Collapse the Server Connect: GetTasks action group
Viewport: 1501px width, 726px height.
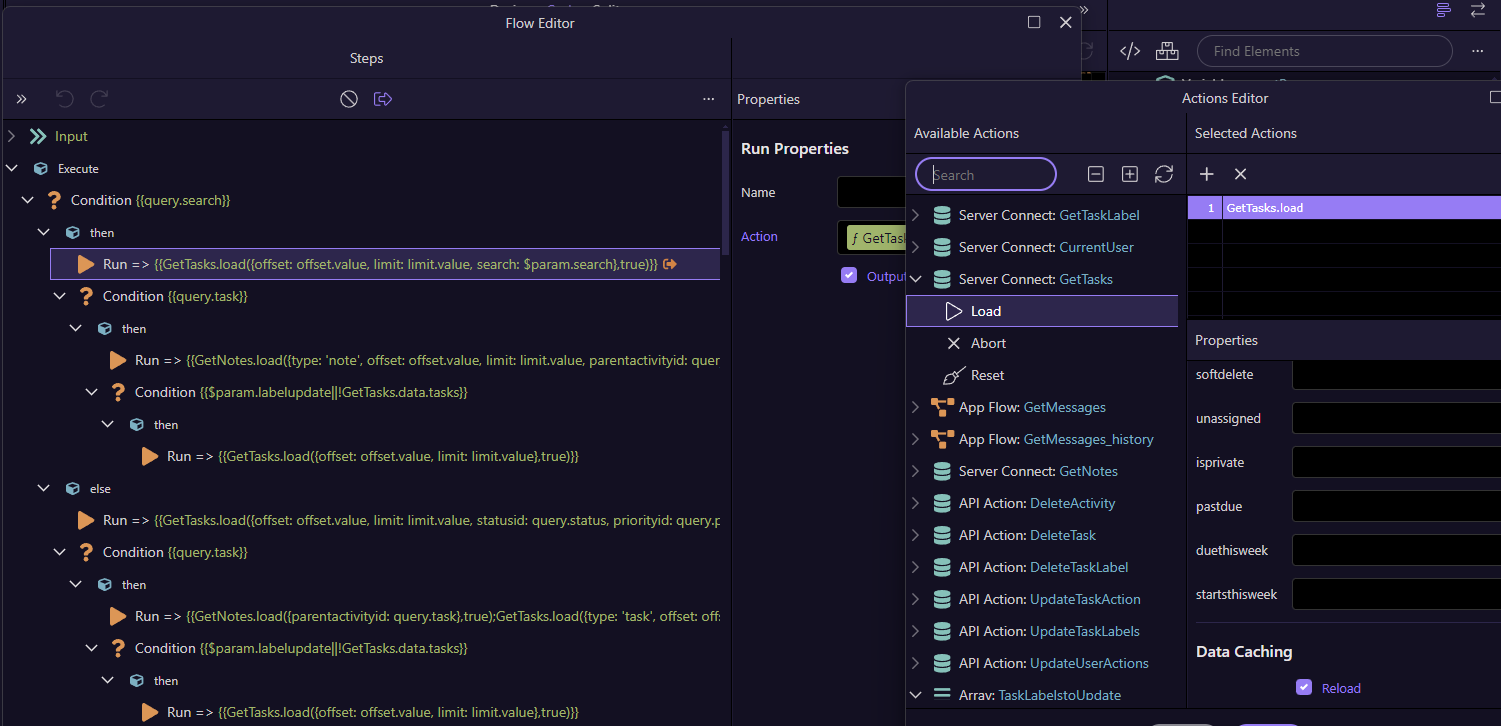pyautogui.click(x=915, y=278)
